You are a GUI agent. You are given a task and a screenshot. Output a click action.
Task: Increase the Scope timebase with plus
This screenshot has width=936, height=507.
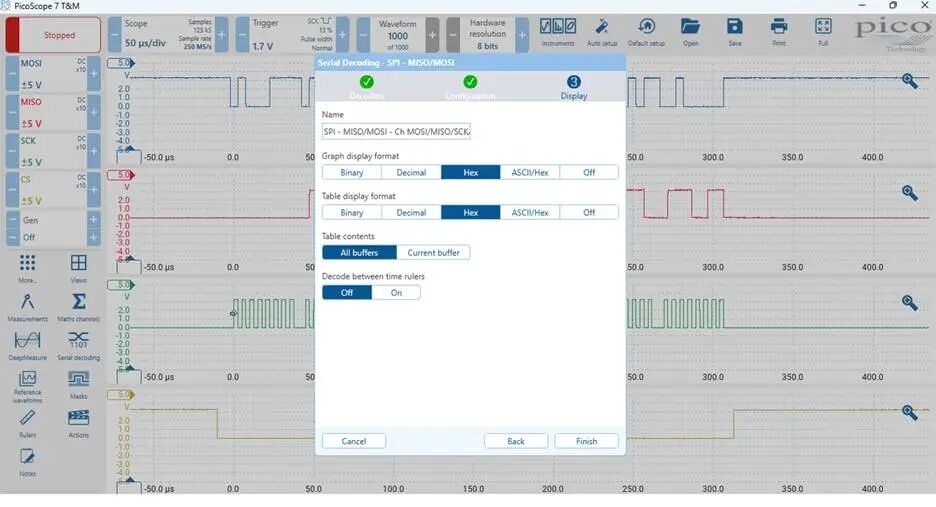221,35
